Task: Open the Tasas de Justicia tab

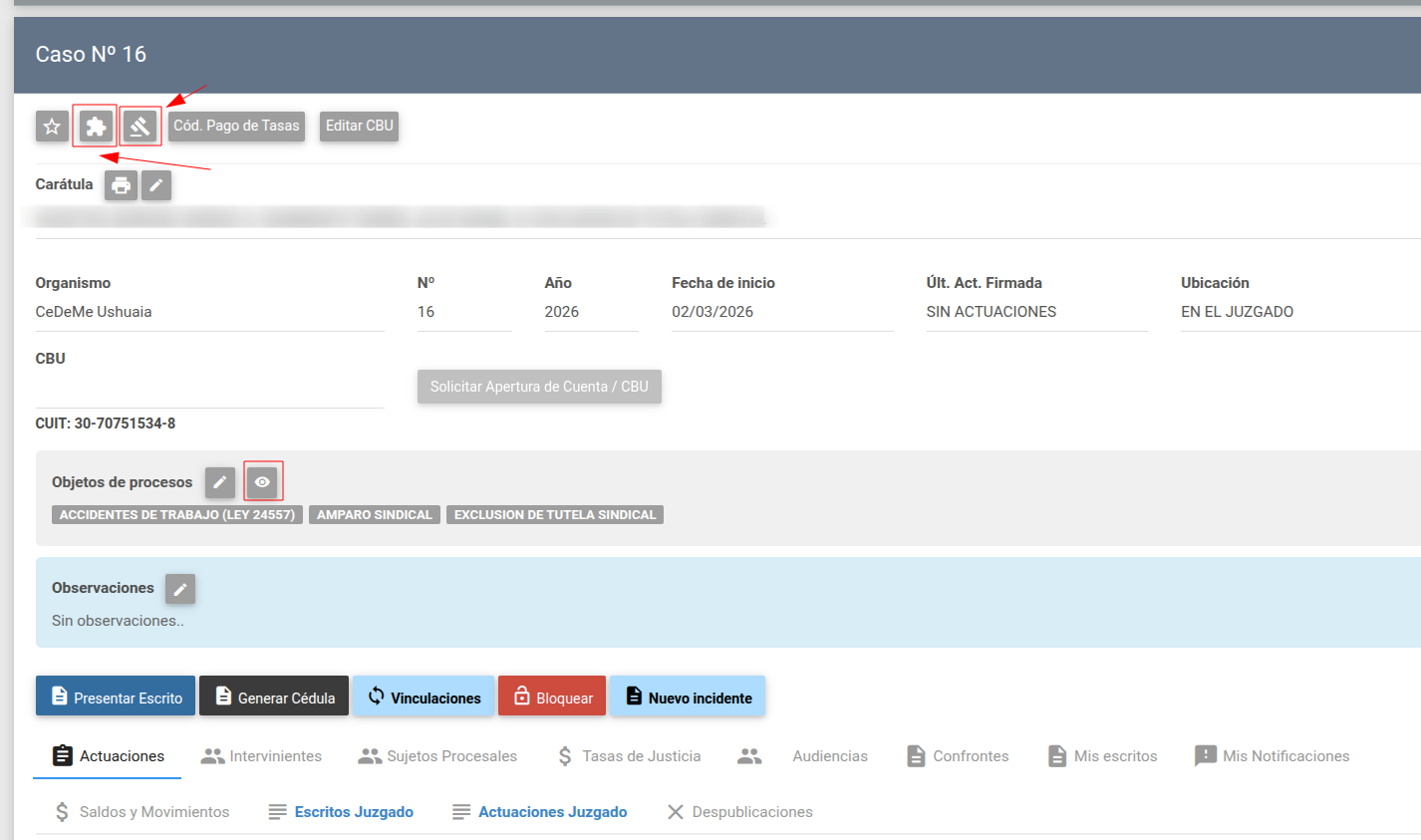Action: click(x=628, y=756)
